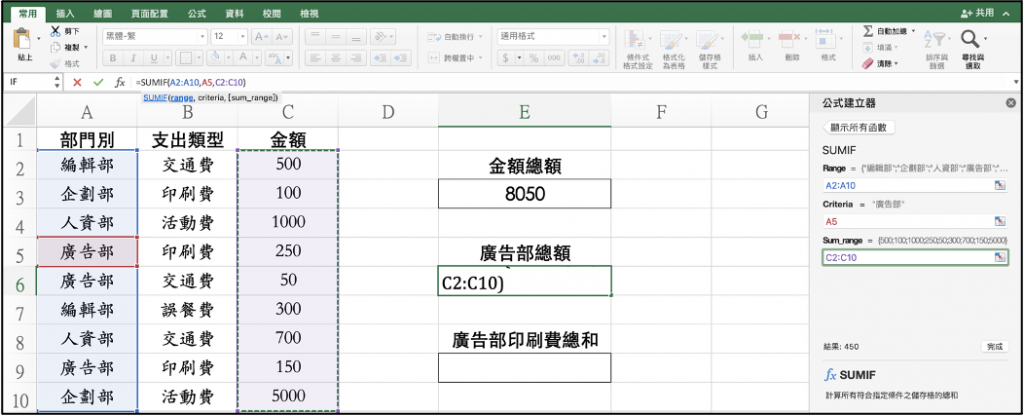Screen dimensions: 1024x415
Task: Click the fx insert function icon
Action: click(x=120, y=82)
